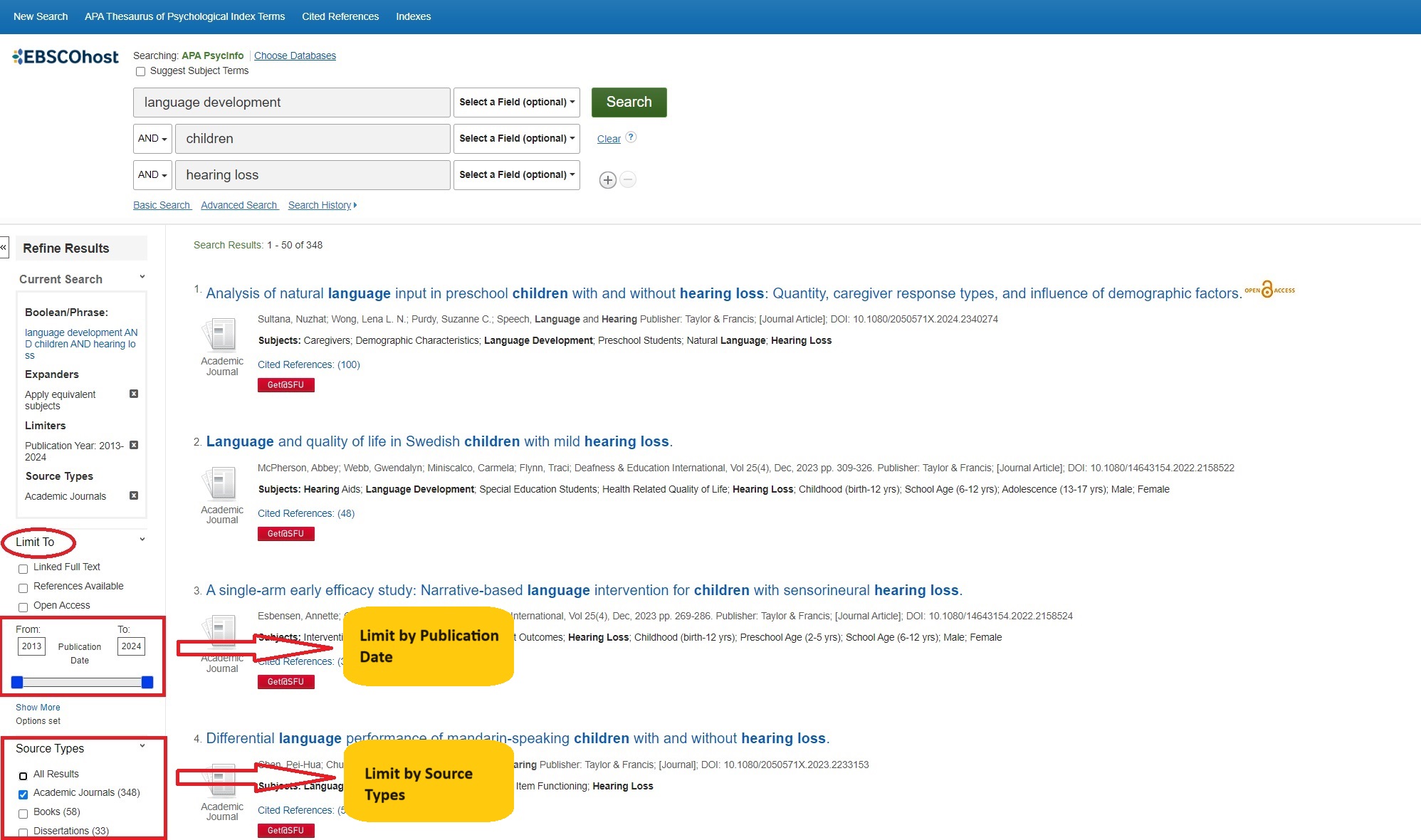Check Dissertations (33) source type

pyautogui.click(x=23, y=832)
